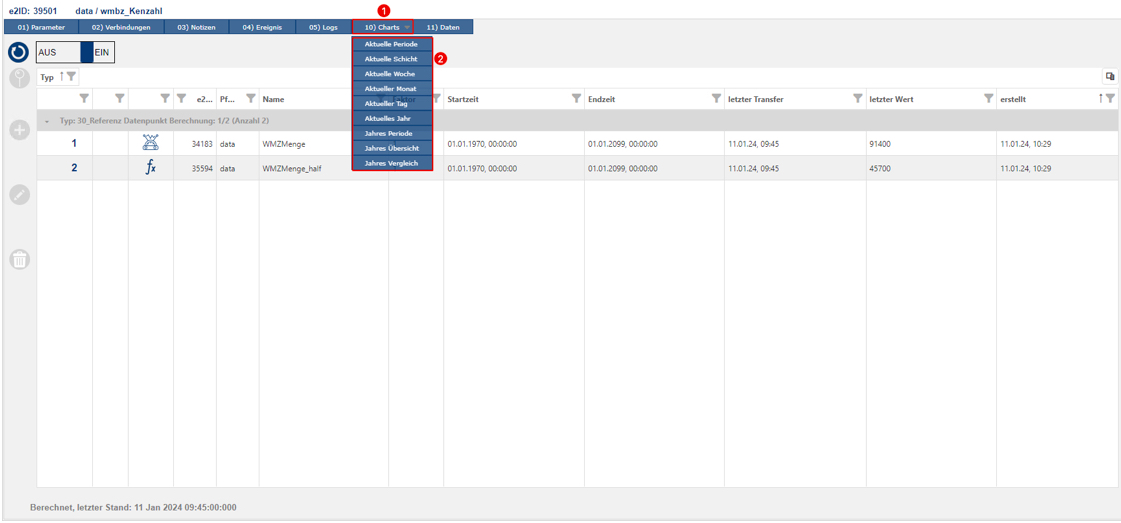Click the greyed-out pencil edit icon
This screenshot has height=523, width=1121.
point(19,195)
